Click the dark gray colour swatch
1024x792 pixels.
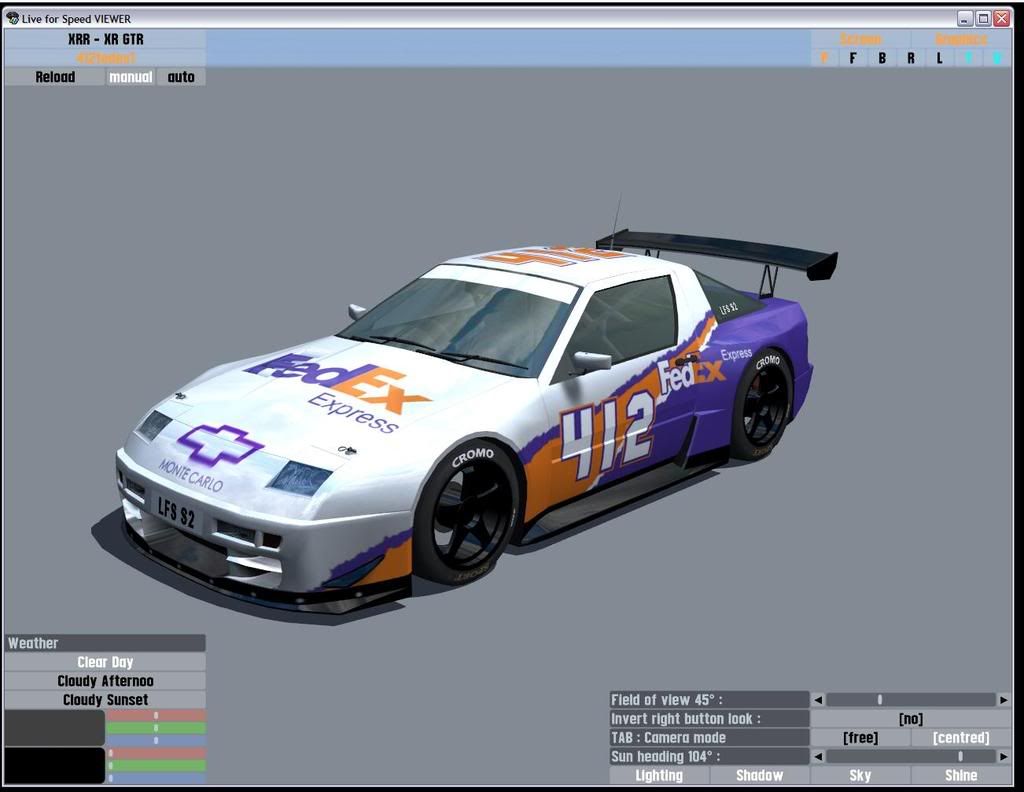coord(55,727)
